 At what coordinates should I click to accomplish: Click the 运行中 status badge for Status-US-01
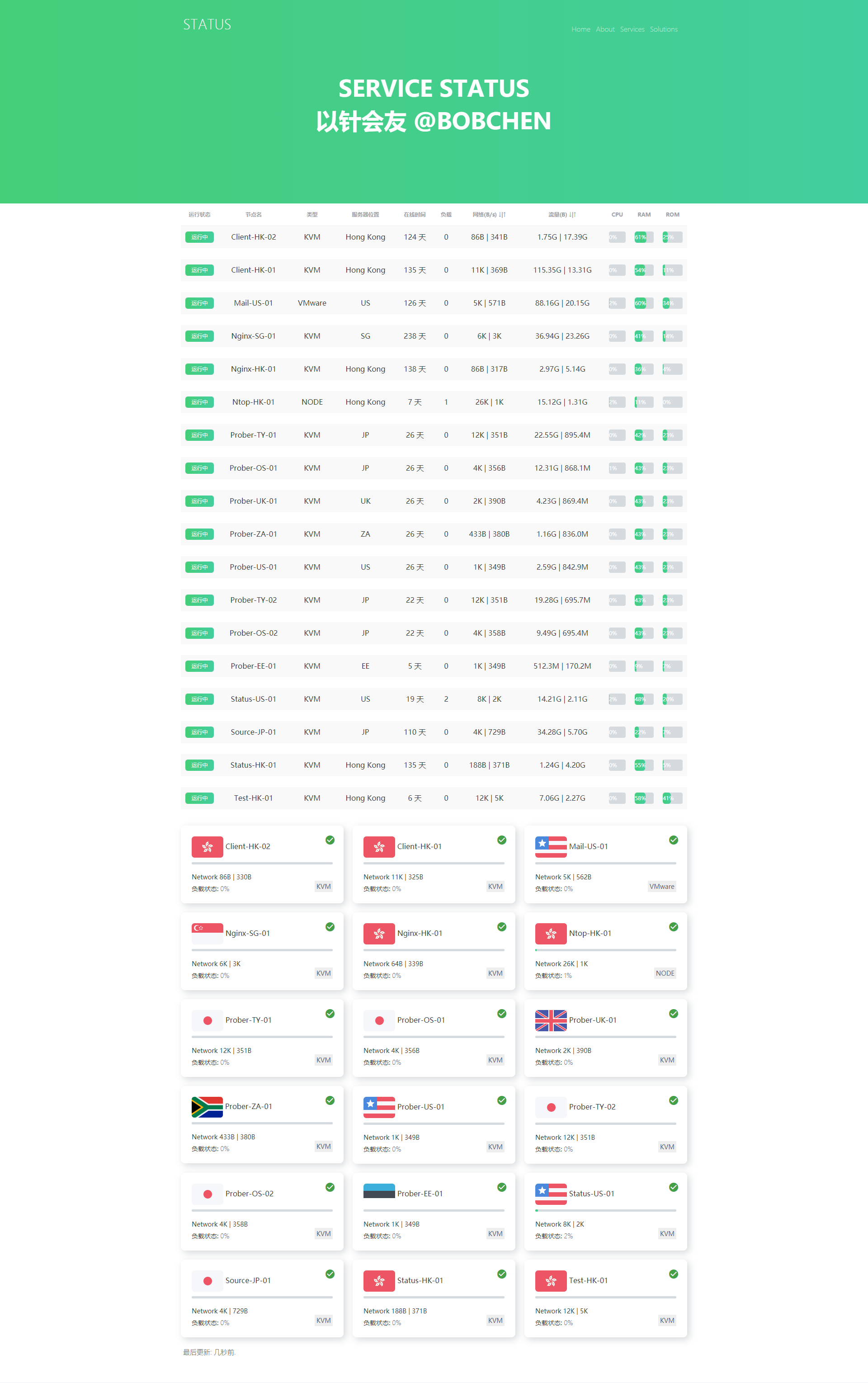tap(199, 699)
